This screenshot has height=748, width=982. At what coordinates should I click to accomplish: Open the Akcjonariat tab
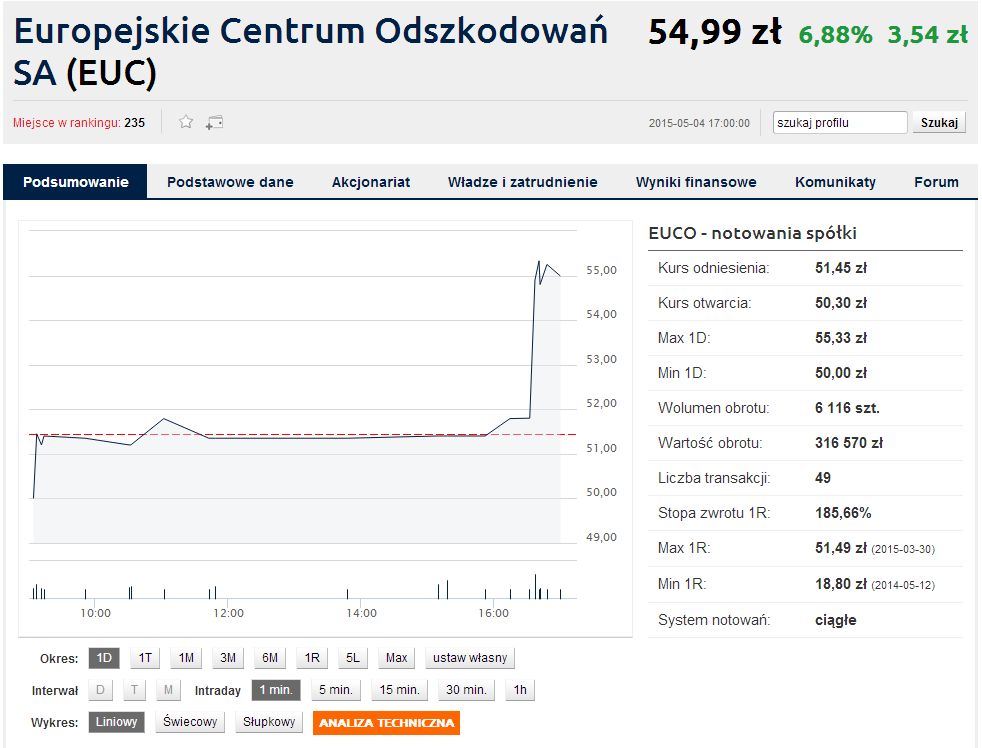(371, 182)
